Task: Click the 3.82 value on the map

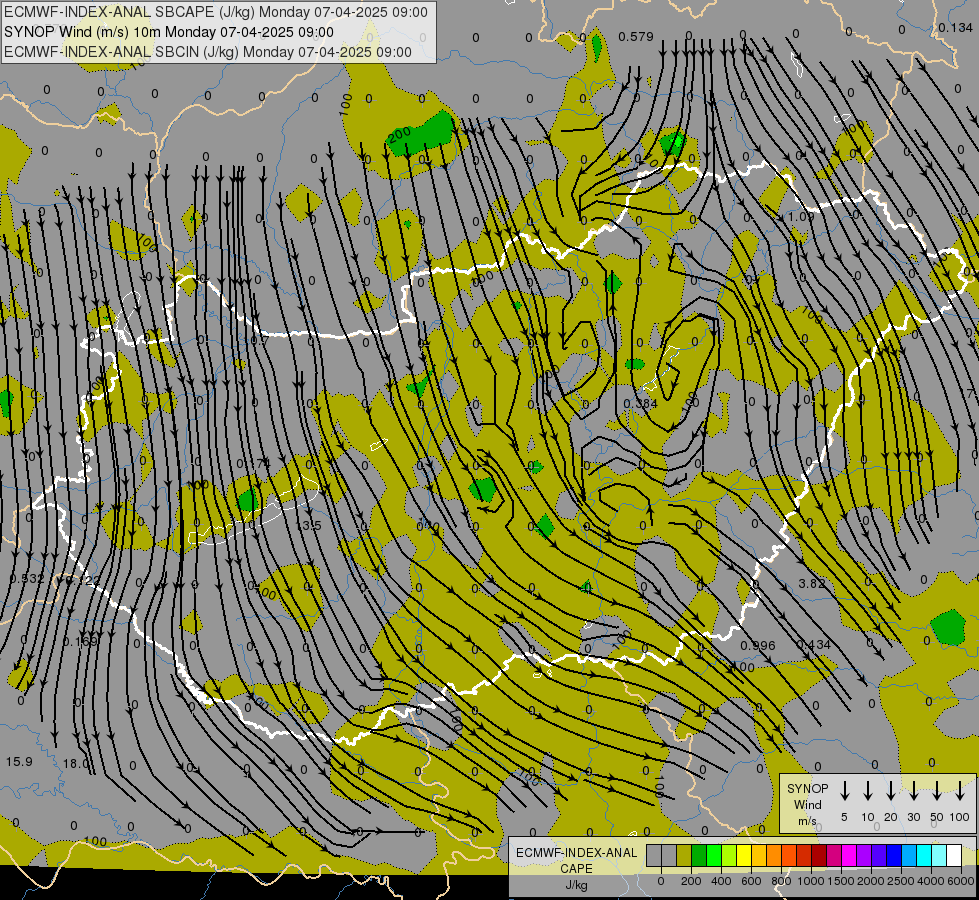Action: (812, 583)
